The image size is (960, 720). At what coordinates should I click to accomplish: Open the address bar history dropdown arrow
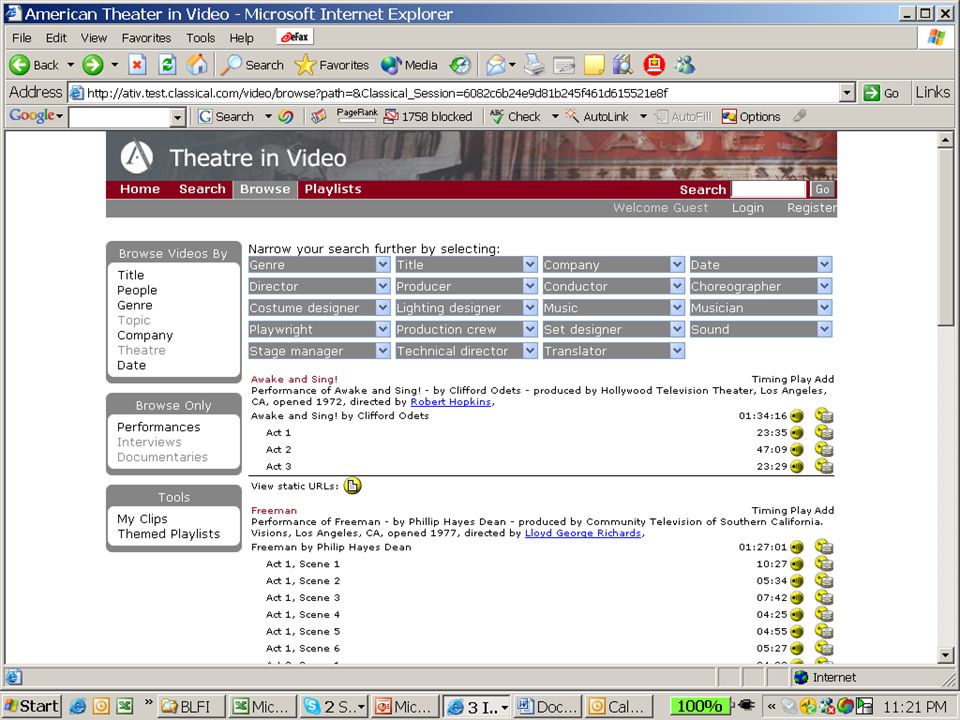click(847, 93)
